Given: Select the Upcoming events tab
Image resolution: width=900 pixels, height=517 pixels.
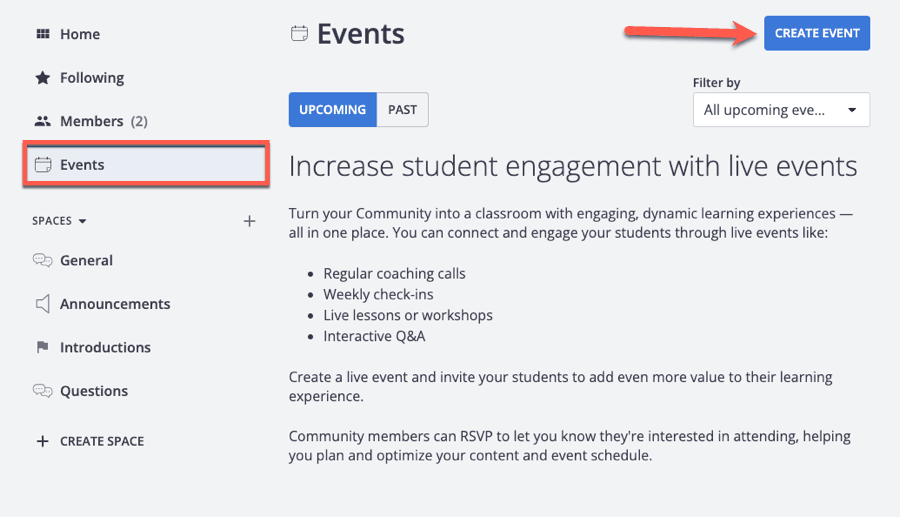Looking at the screenshot, I should 332,110.
